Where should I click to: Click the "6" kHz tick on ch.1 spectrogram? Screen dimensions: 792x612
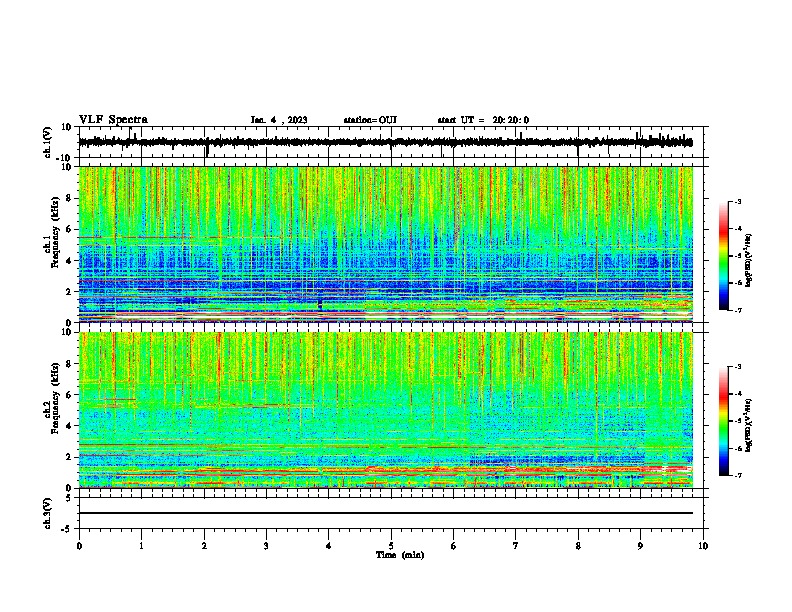(x=70, y=229)
